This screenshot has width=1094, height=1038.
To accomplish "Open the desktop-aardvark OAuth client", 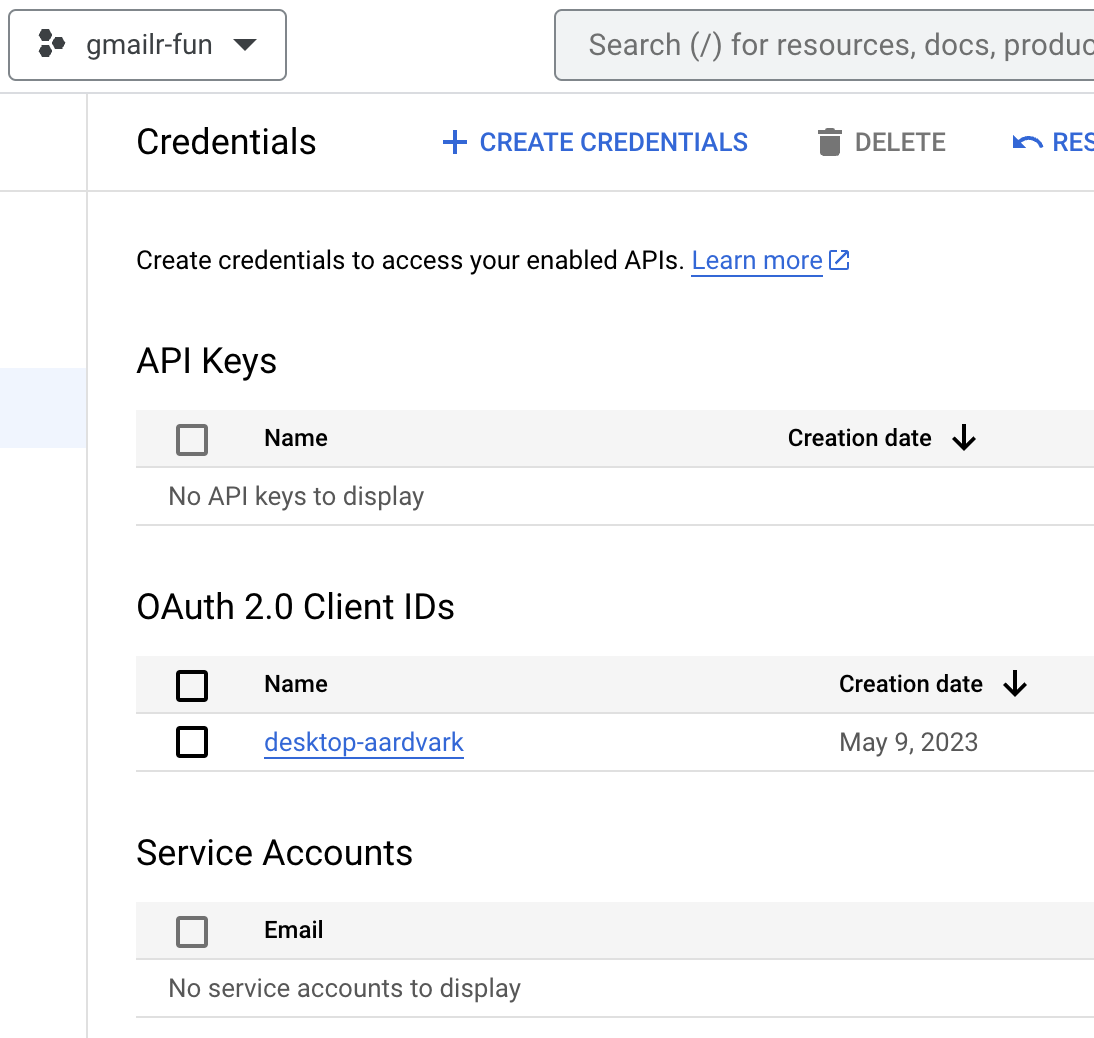I will click(363, 742).
